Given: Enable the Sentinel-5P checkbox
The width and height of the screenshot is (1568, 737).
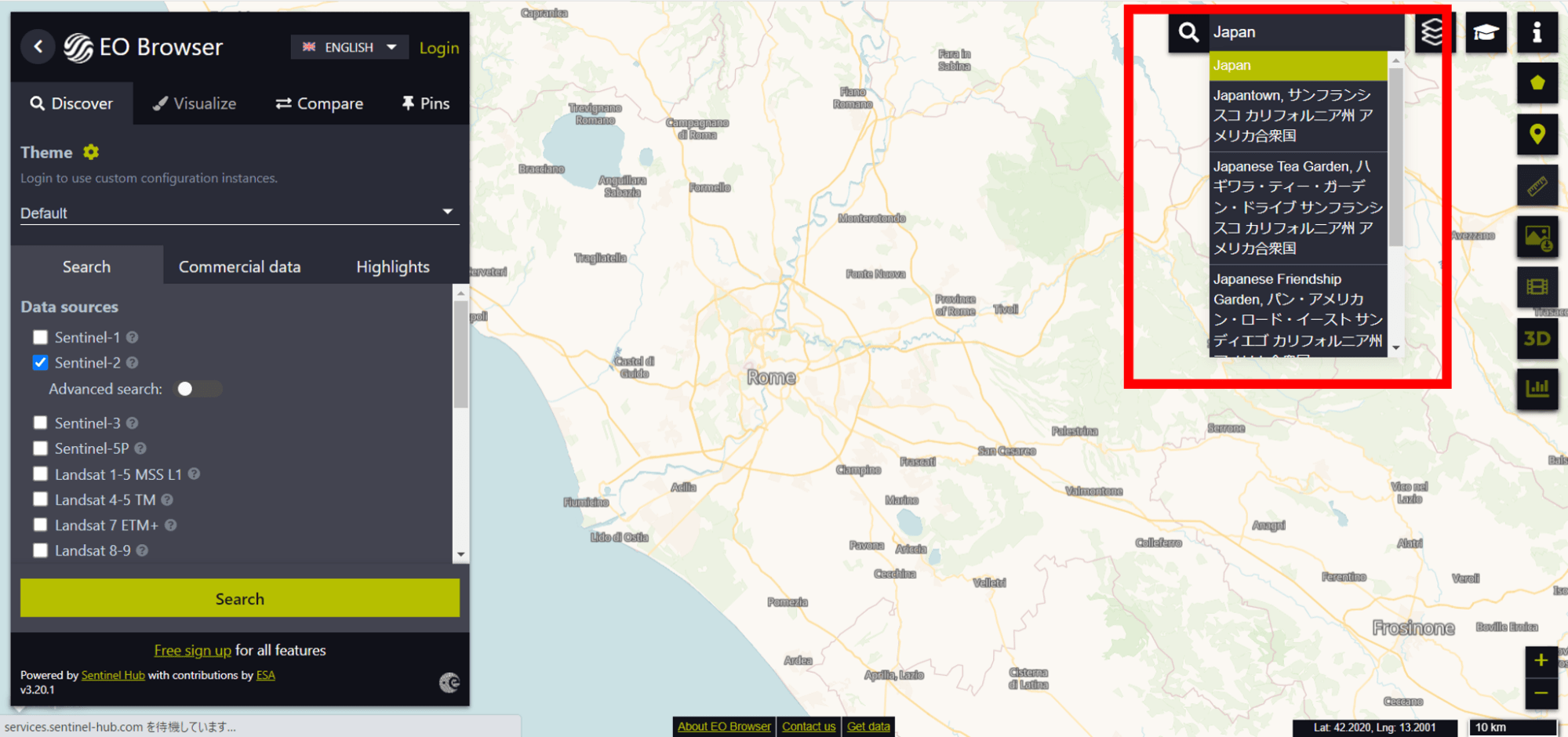Looking at the screenshot, I should tap(40, 448).
